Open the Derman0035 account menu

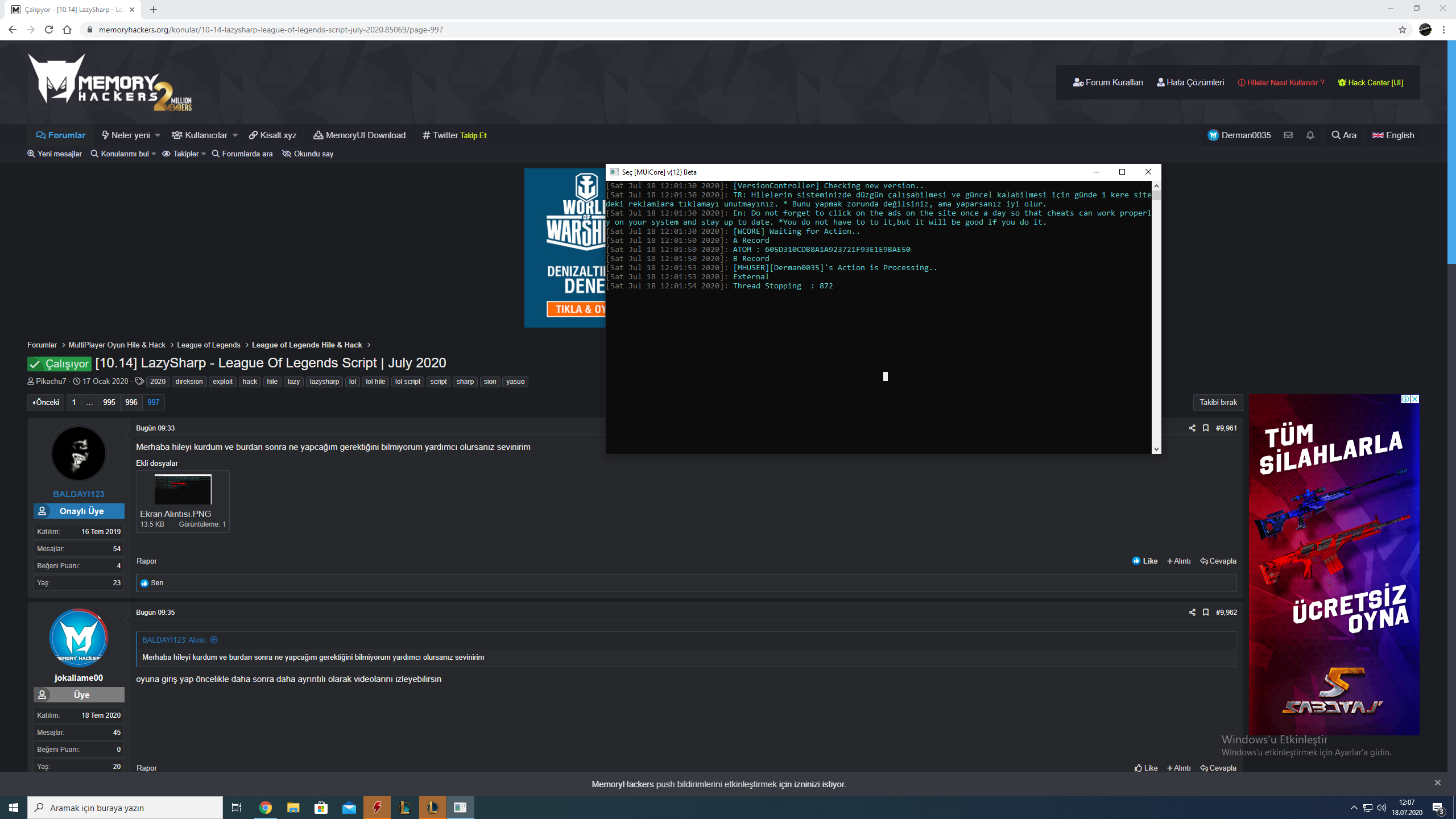point(1239,135)
